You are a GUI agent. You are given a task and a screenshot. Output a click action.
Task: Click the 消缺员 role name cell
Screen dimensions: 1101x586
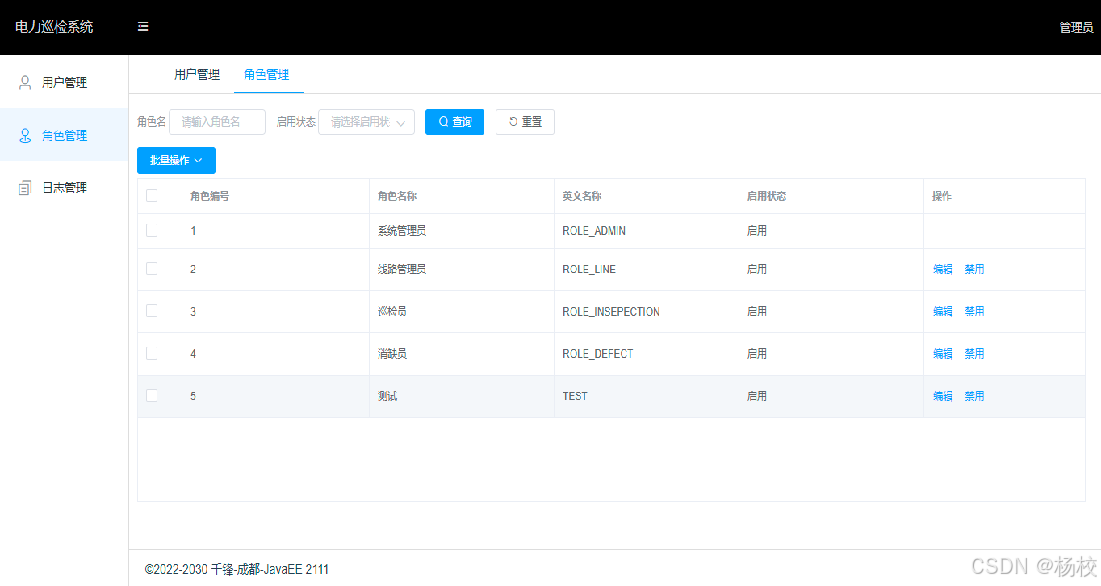393,354
